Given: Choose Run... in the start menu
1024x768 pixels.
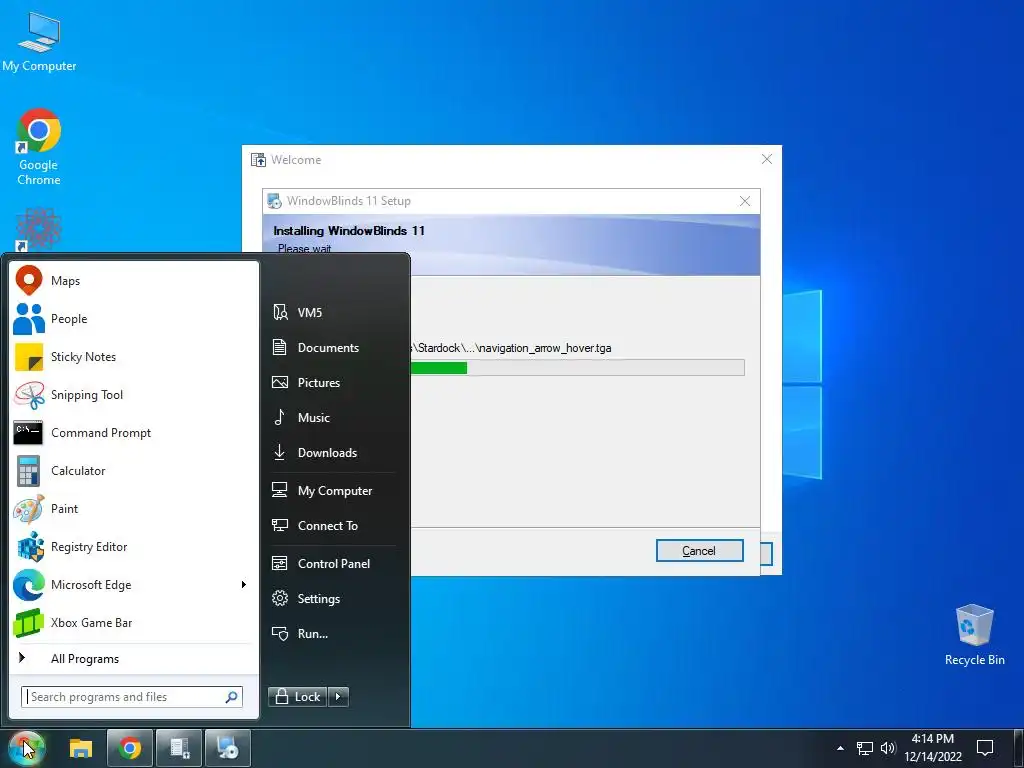Looking at the screenshot, I should [332, 633].
